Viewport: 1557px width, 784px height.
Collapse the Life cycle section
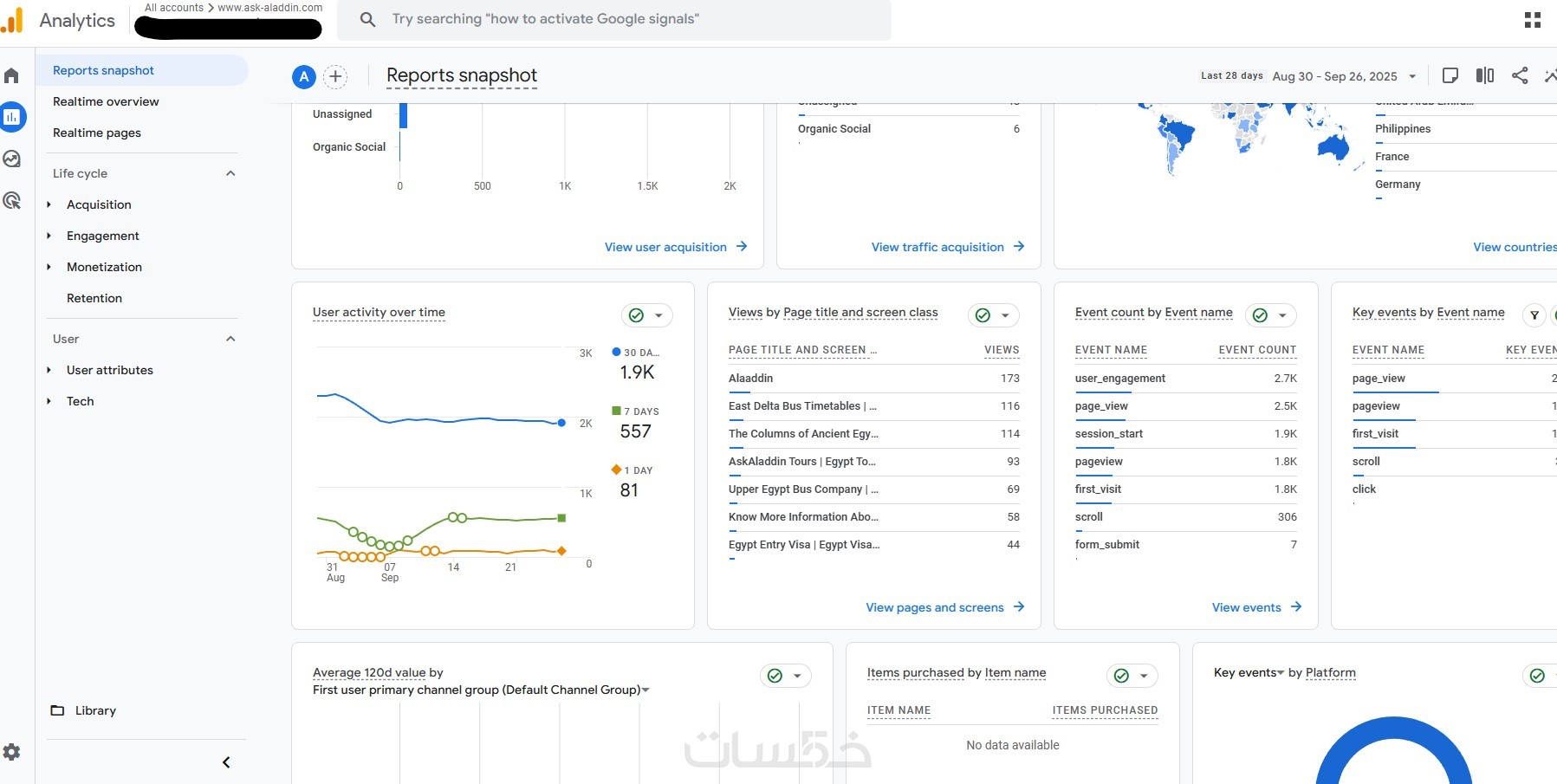tap(230, 173)
